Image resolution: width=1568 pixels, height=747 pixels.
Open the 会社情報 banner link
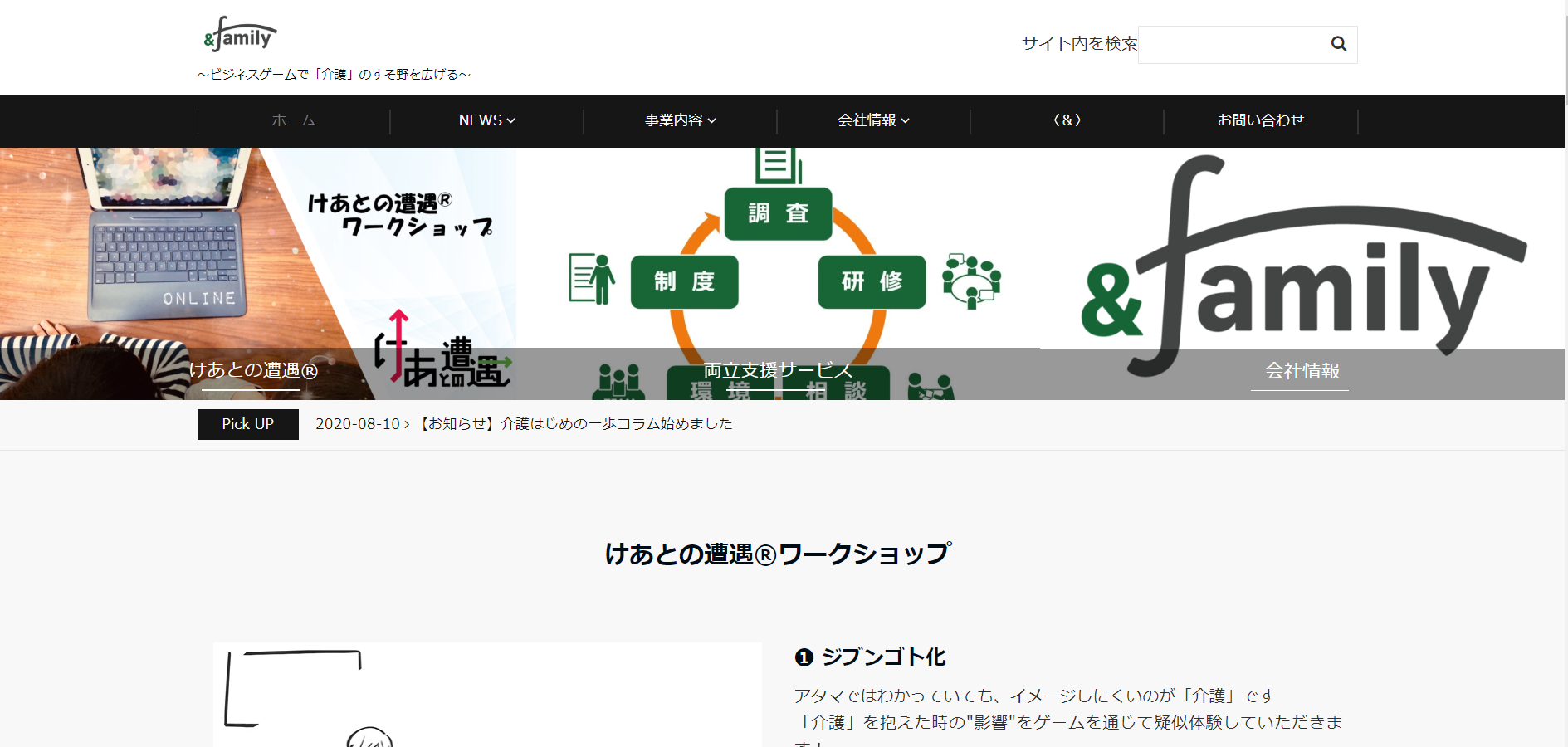1302,371
